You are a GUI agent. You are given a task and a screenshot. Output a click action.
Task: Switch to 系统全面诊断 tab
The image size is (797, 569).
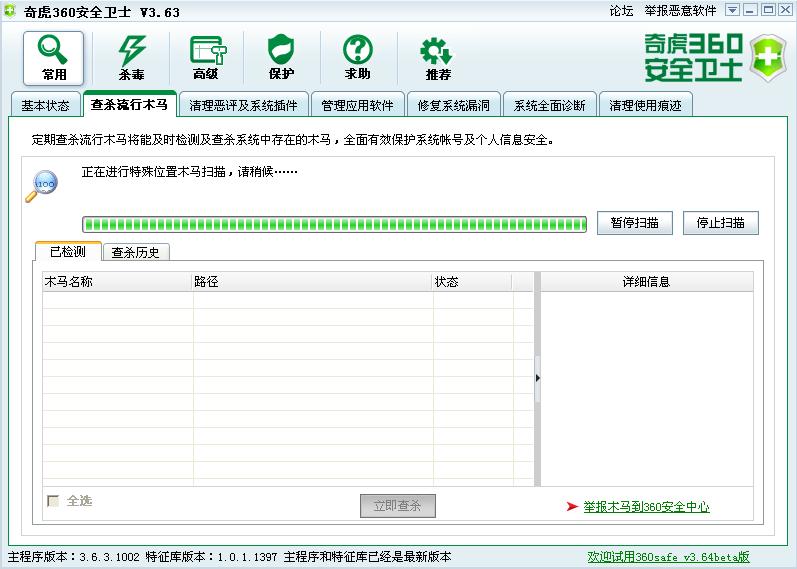(x=549, y=105)
